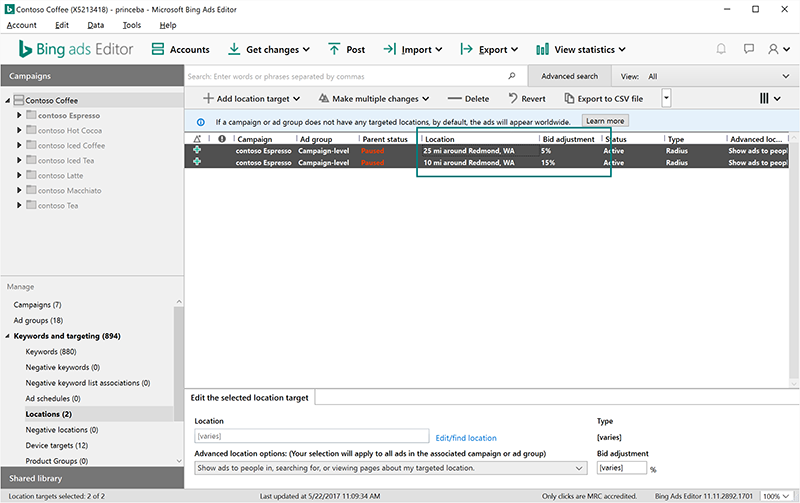Click the Bid adjustment percentage field
Viewport: 800px width, 503px height.
point(621,468)
